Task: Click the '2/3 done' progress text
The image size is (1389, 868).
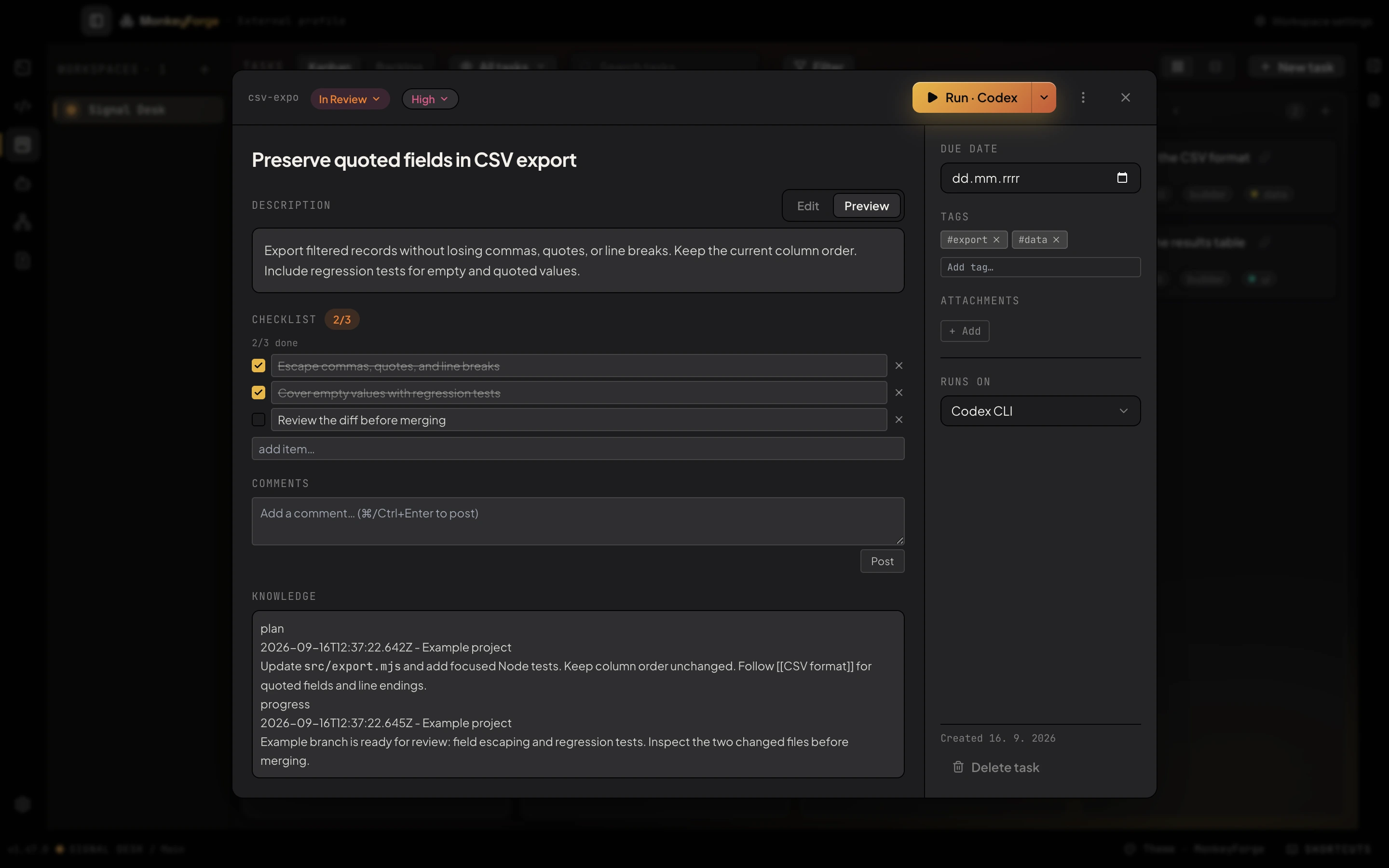Action: click(x=274, y=343)
